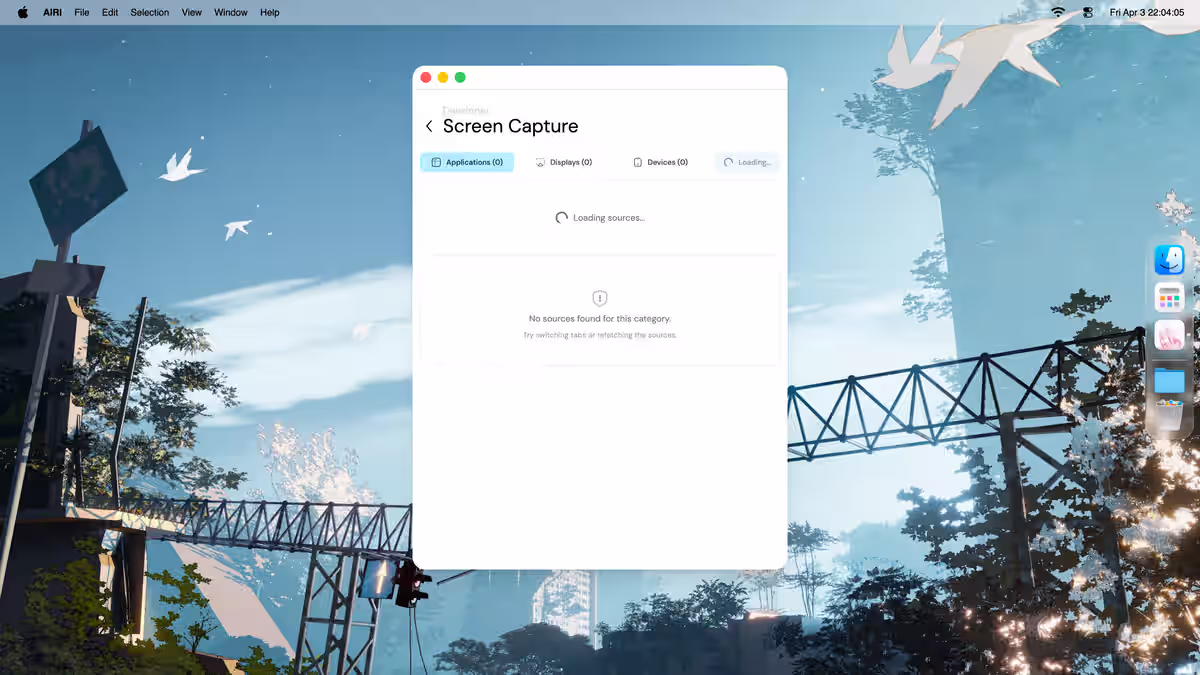Close the Screen Capture window
This screenshot has height=675, width=1200.
coord(426,78)
